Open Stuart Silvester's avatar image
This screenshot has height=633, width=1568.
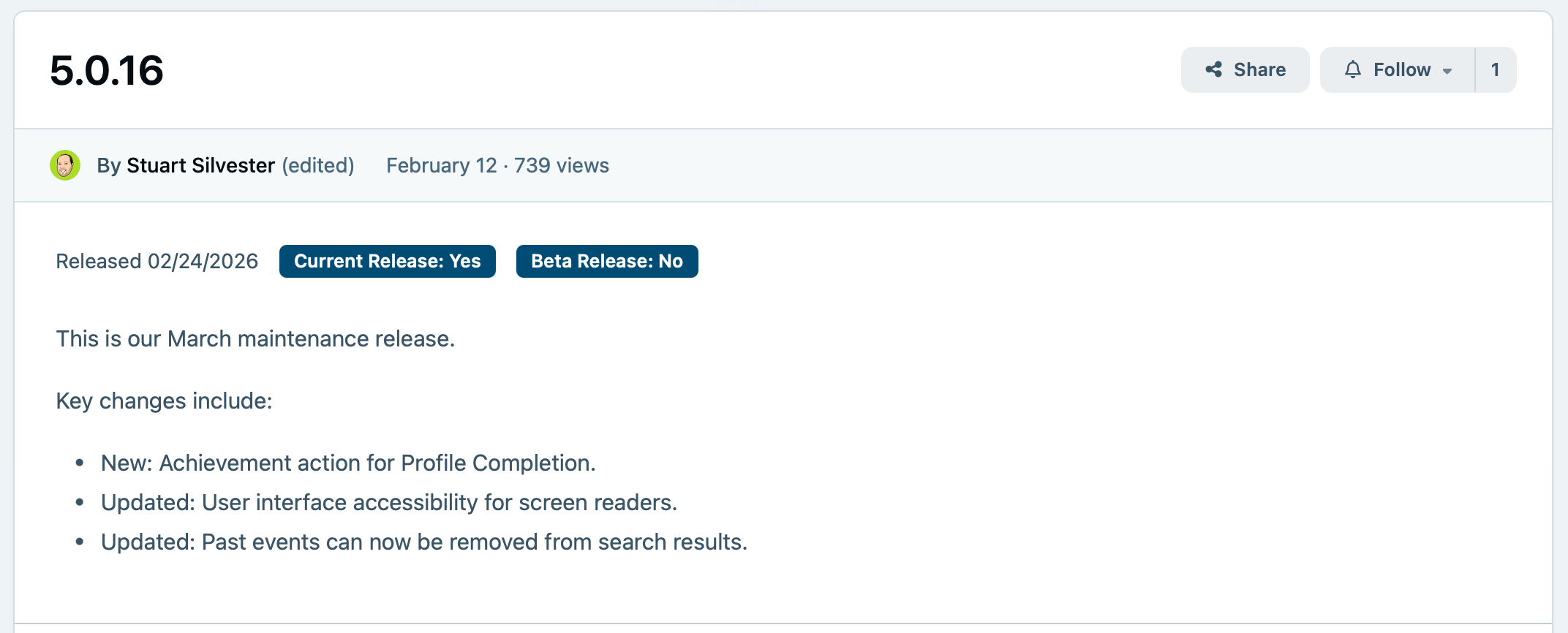coord(65,165)
